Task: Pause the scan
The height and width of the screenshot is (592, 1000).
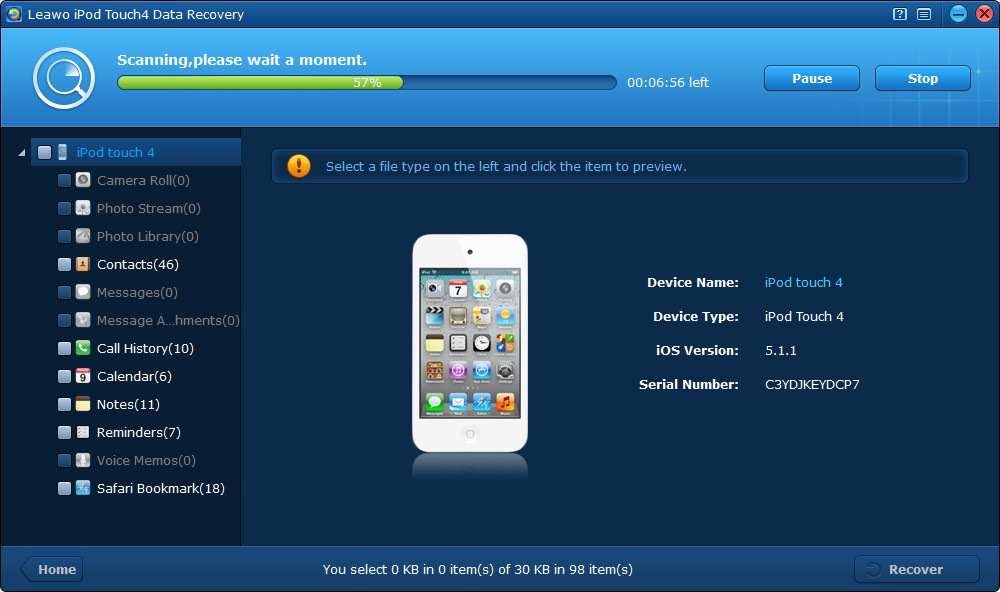Action: click(x=812, y=78)
